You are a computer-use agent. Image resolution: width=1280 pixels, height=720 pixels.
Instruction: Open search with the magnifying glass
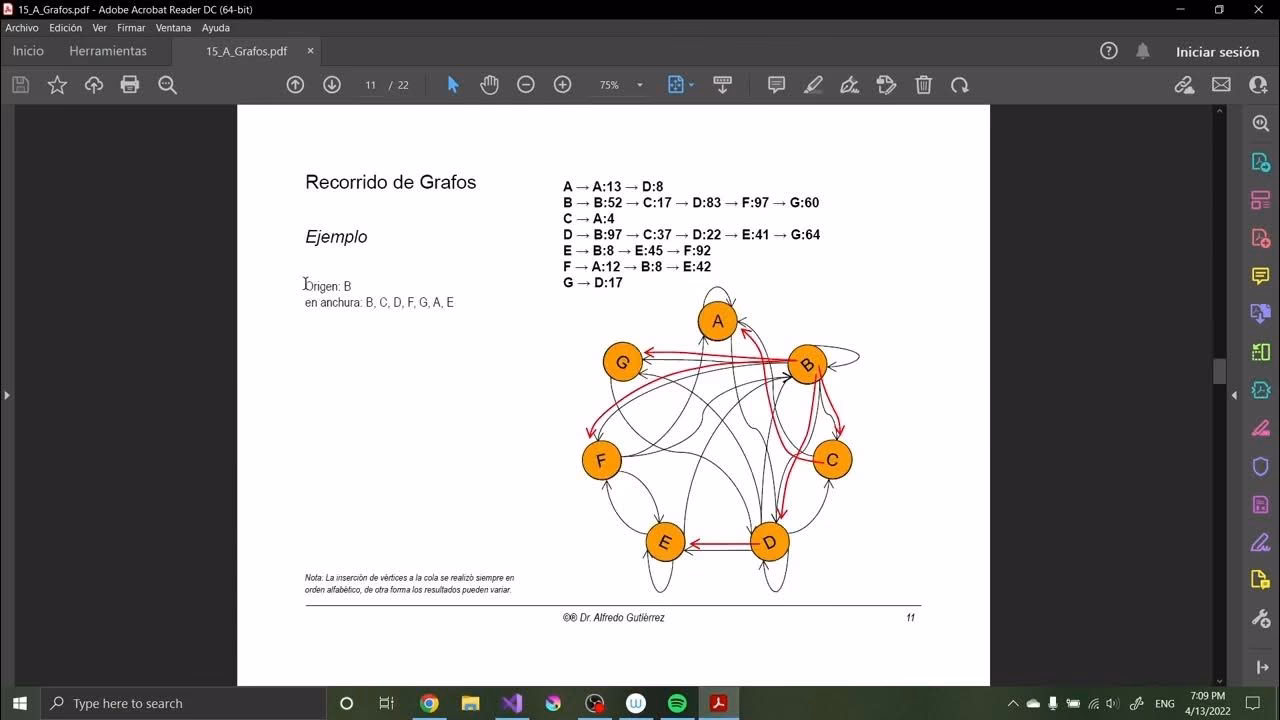167,85
